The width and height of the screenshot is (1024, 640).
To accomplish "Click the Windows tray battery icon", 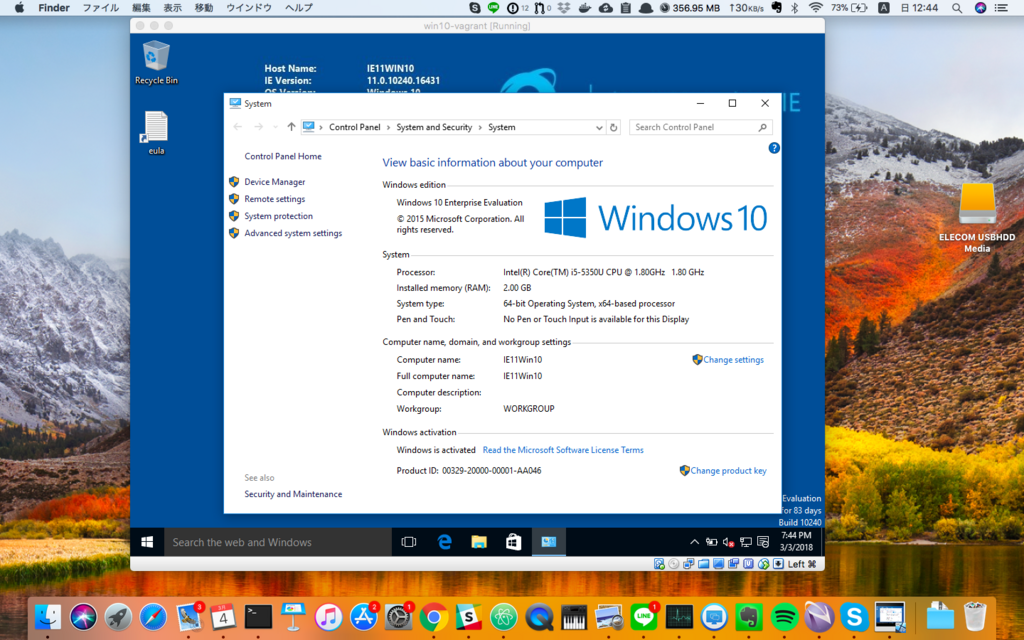I will pos(711,542).
